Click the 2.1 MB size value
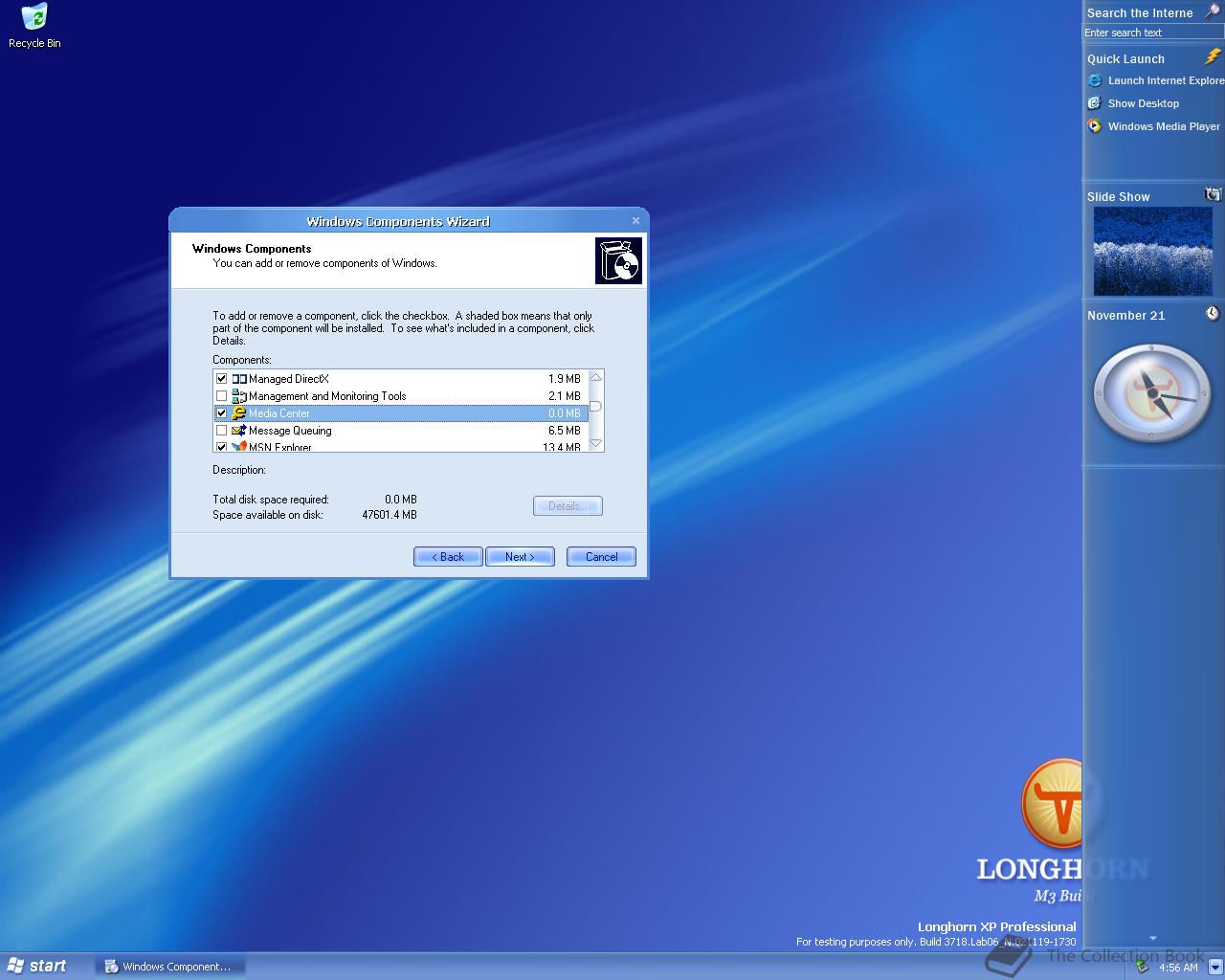 pyautogui.click(x=565, y=396)
